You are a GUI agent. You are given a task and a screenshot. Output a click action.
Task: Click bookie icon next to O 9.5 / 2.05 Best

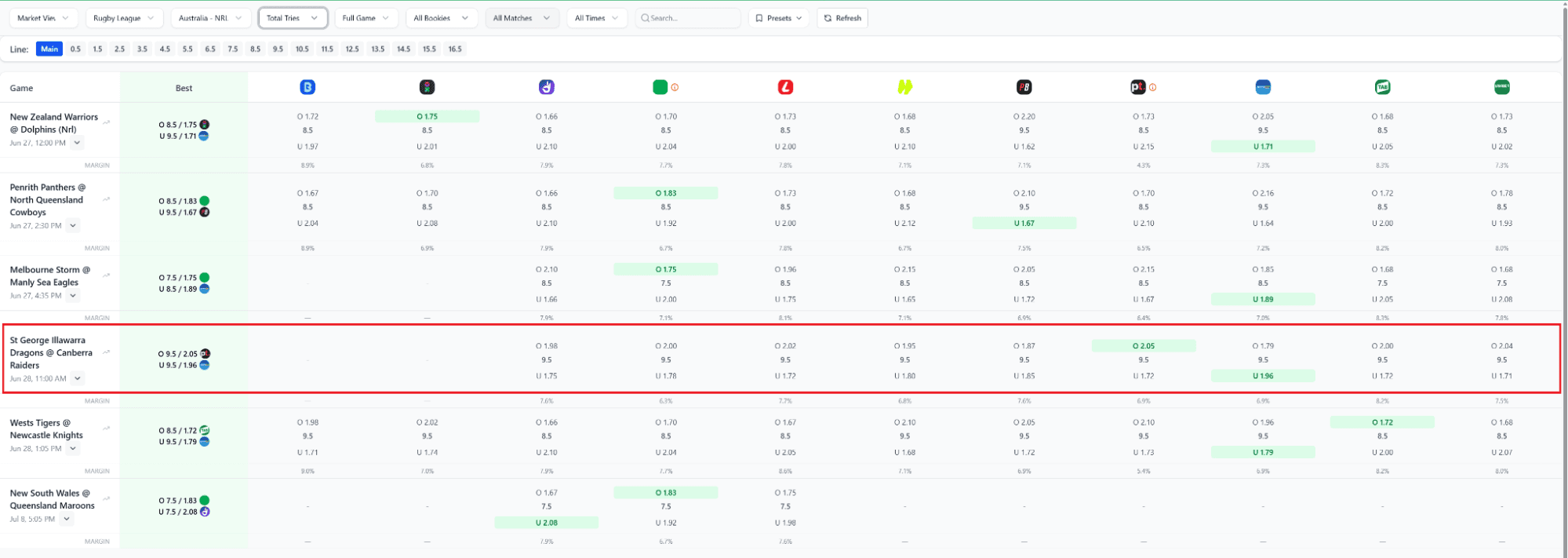205,354
